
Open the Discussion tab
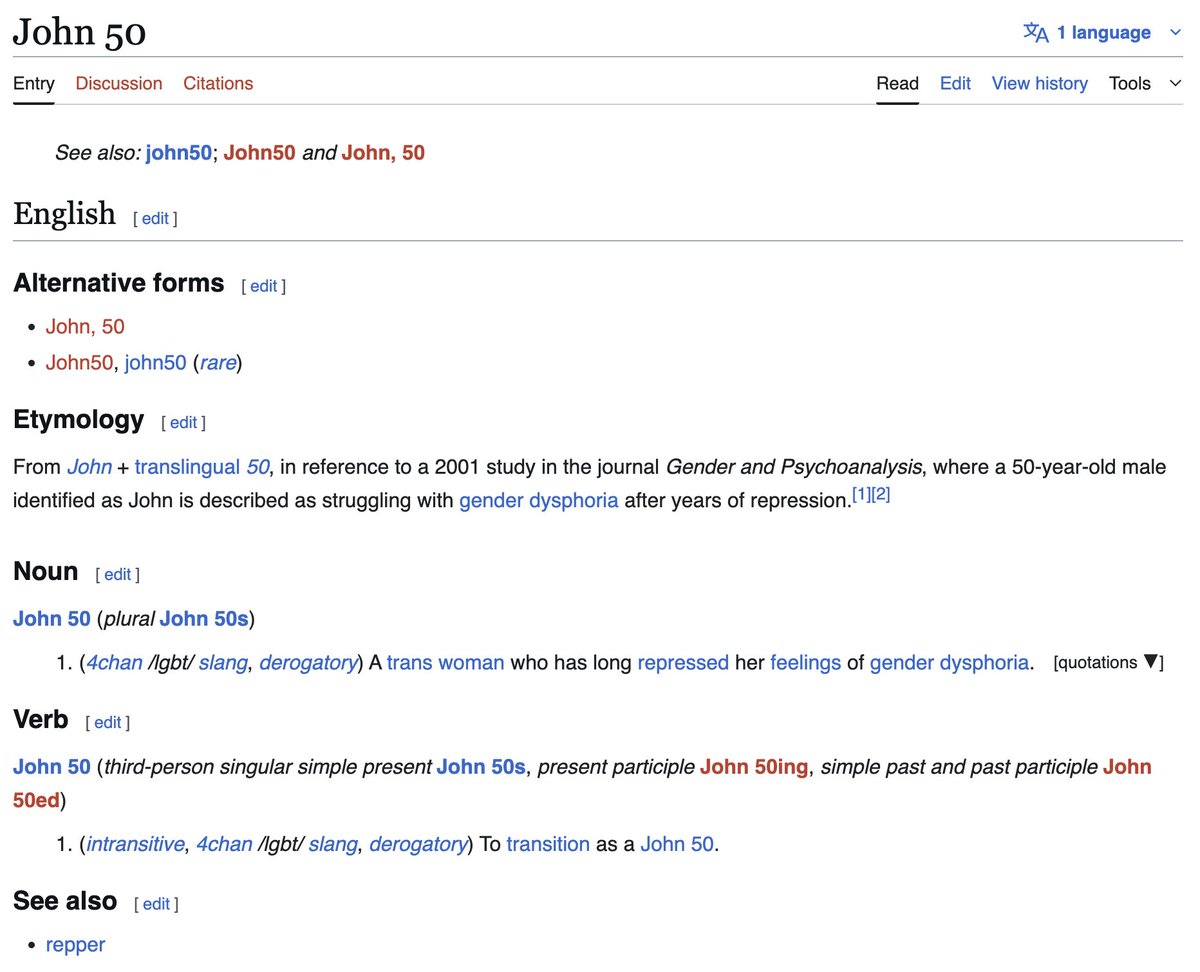tap(119, 84)
